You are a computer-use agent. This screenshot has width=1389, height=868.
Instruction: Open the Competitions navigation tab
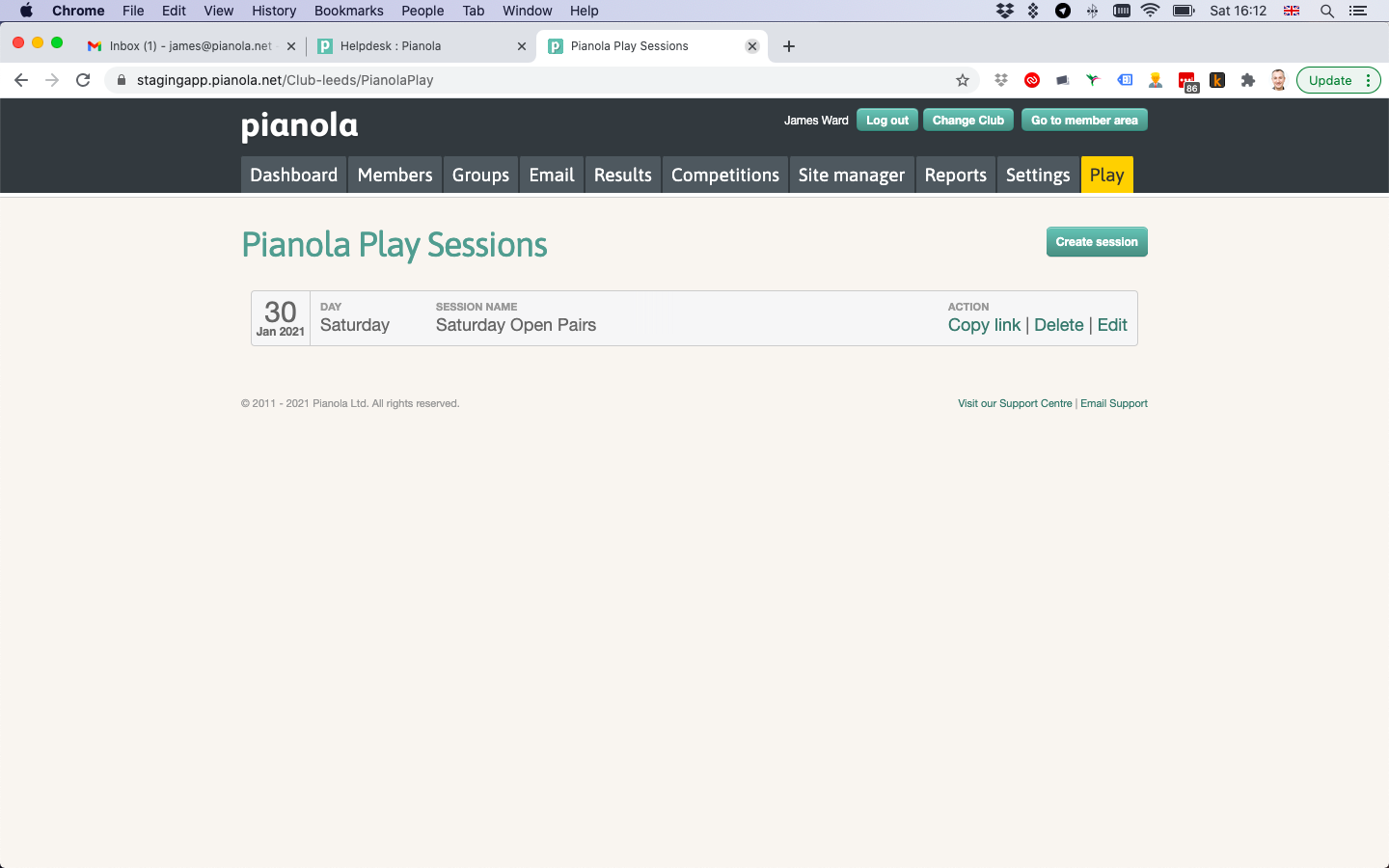tap(725, 175)
